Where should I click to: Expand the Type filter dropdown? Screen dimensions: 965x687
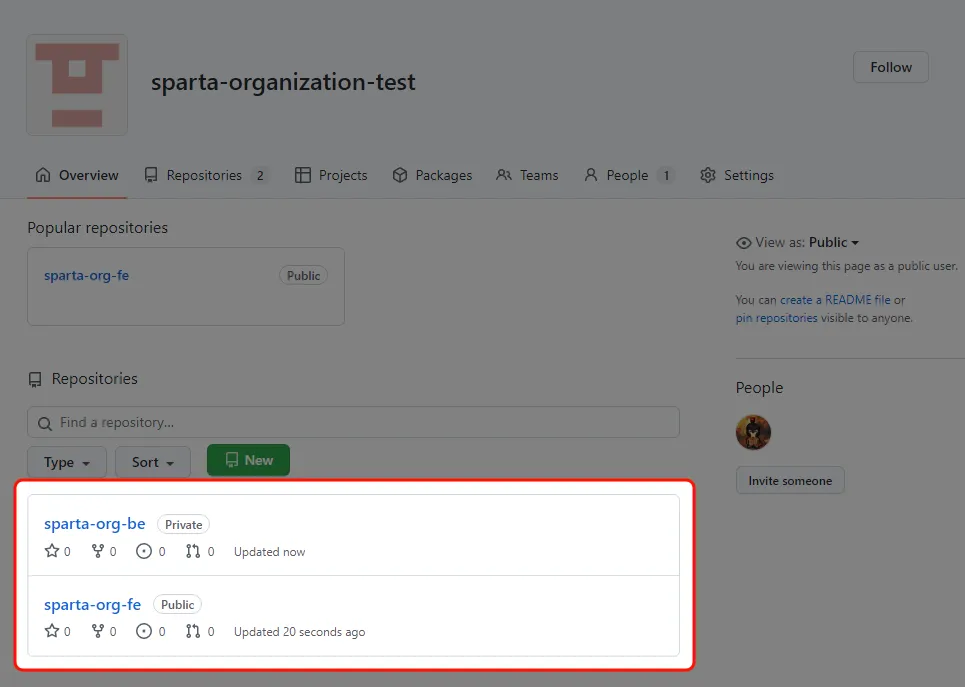(66, 462)
